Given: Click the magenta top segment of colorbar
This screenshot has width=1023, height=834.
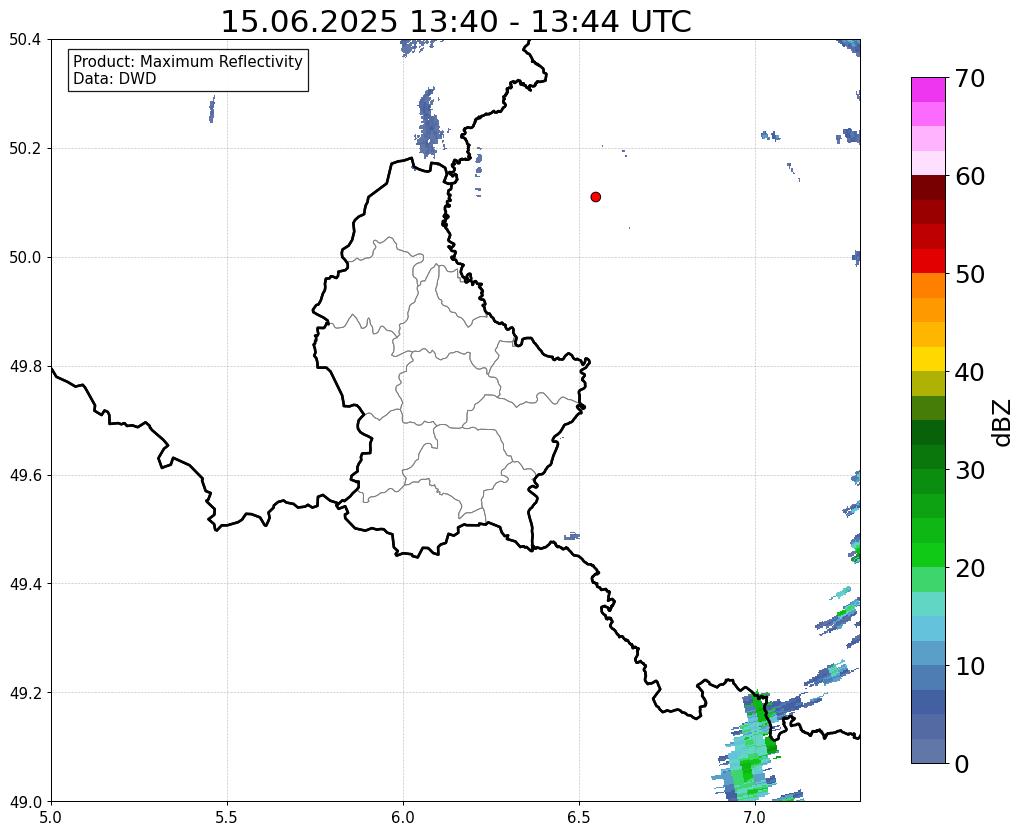Looking at the screenshot, I should click(x=928, y=90).
